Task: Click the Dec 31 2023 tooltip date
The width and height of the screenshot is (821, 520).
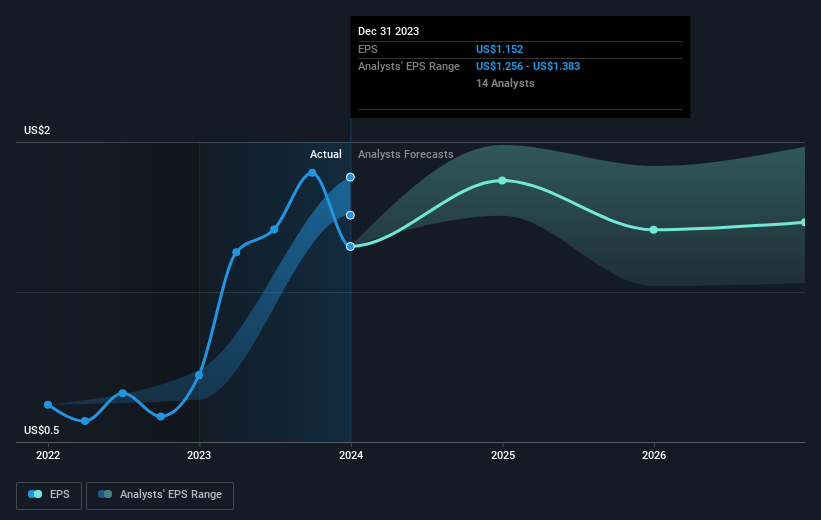Action: tap(389, 31)
